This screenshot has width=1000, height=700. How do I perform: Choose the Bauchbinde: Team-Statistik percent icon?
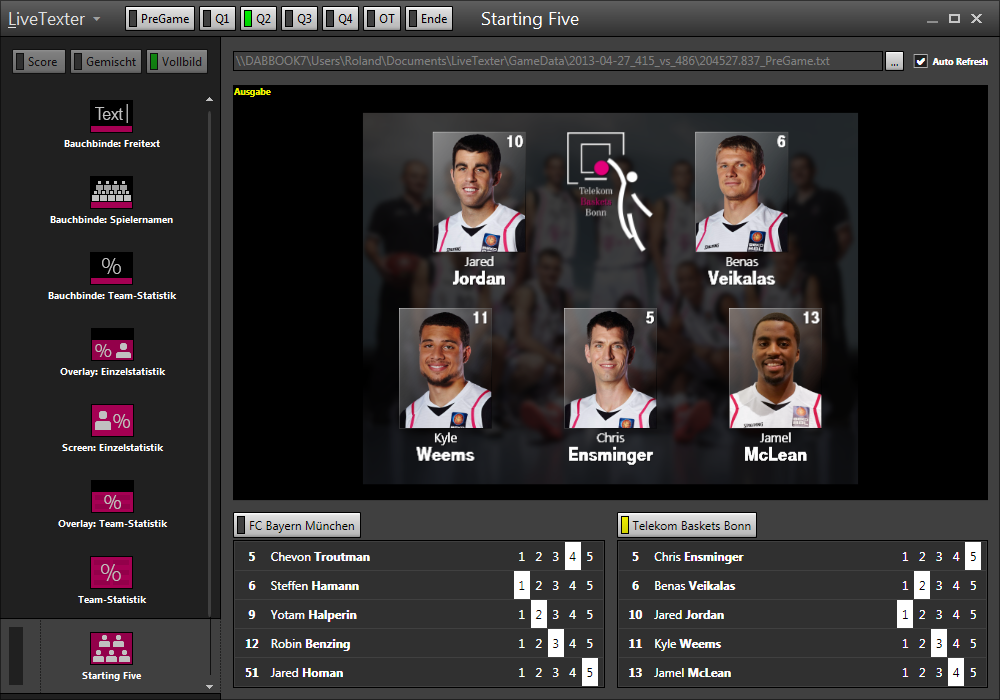click(x=112, y=268)
